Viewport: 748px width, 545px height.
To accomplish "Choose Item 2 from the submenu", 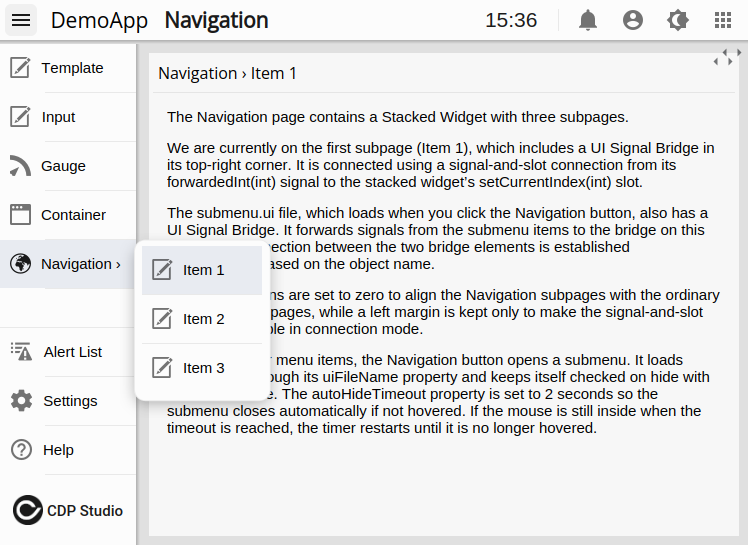I will point(202,319).
